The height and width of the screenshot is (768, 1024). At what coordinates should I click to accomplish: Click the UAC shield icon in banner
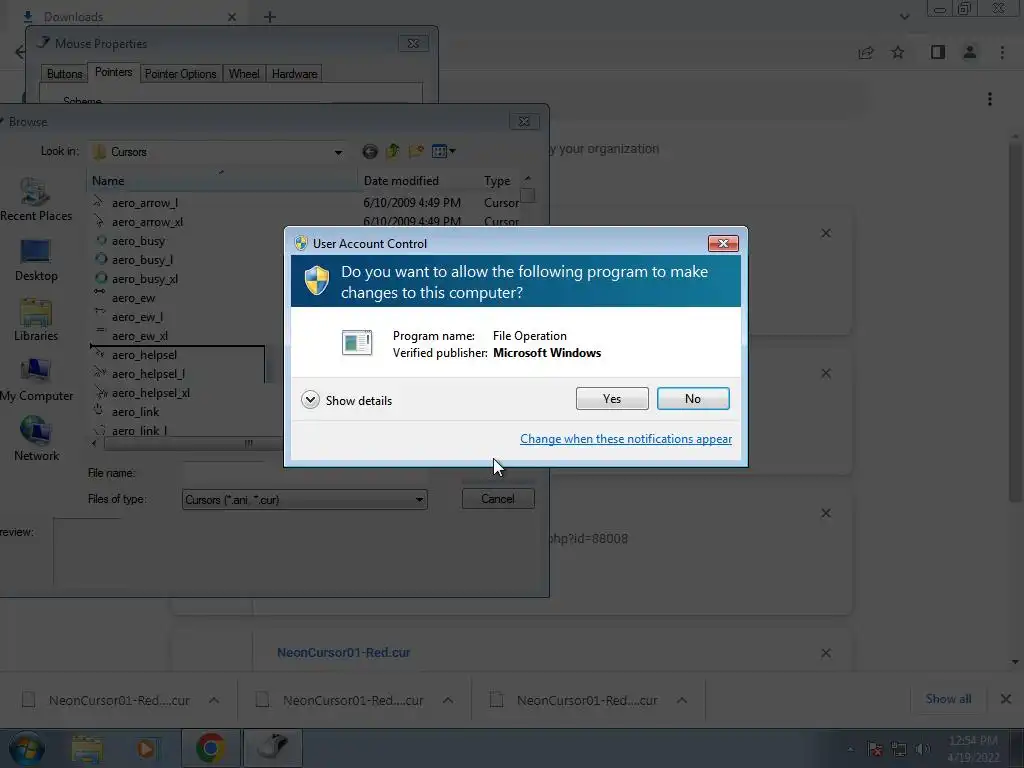pos(317,281)
